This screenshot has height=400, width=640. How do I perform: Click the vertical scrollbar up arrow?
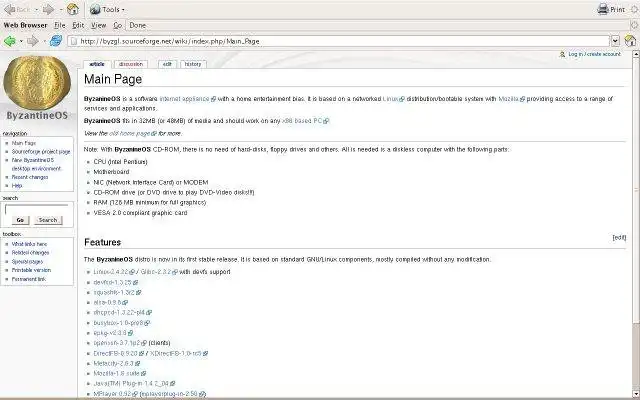pyautogui.click(x=636, y=54)
